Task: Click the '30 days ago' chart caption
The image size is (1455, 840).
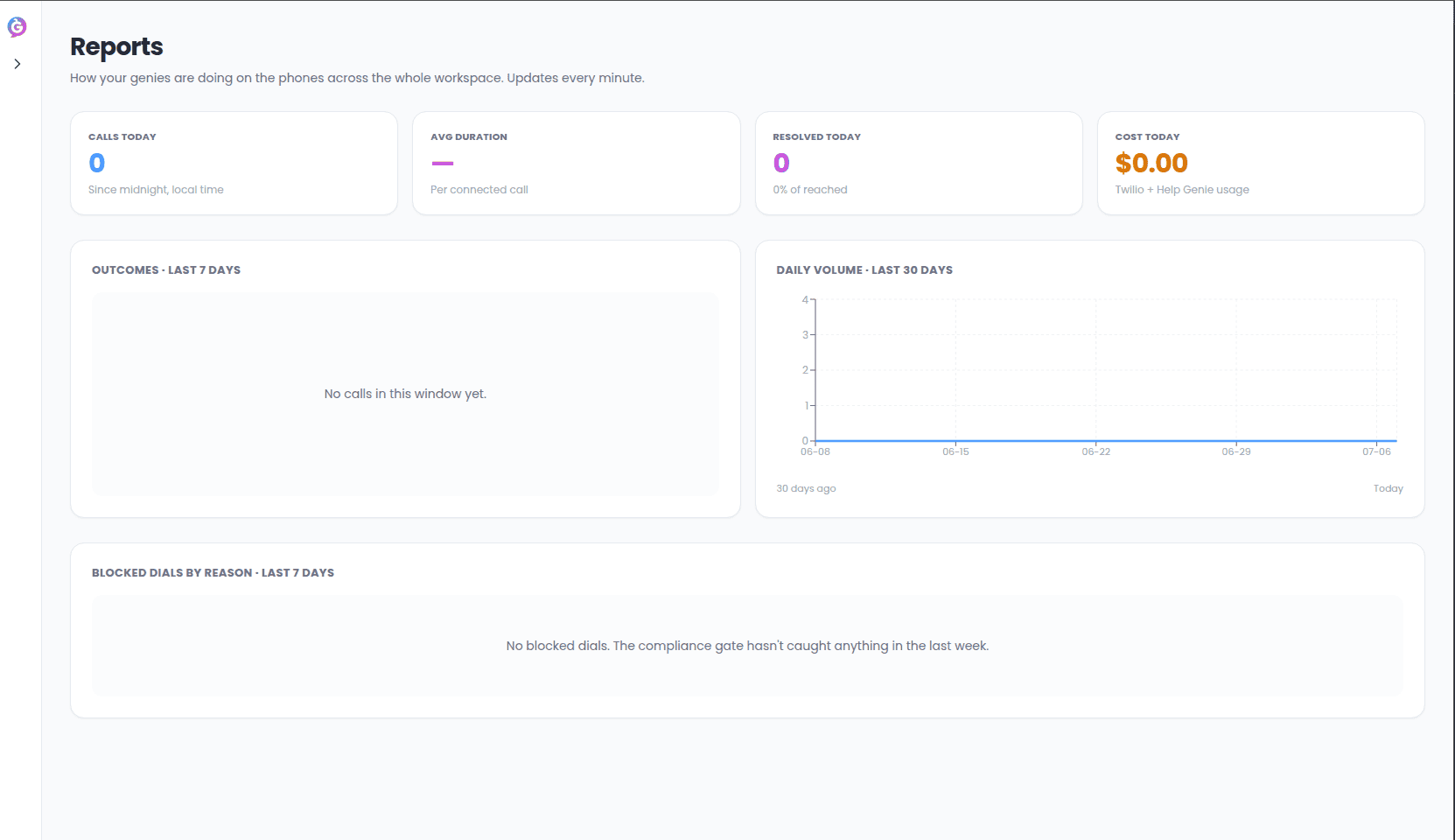Action: (x=806, y=488)
